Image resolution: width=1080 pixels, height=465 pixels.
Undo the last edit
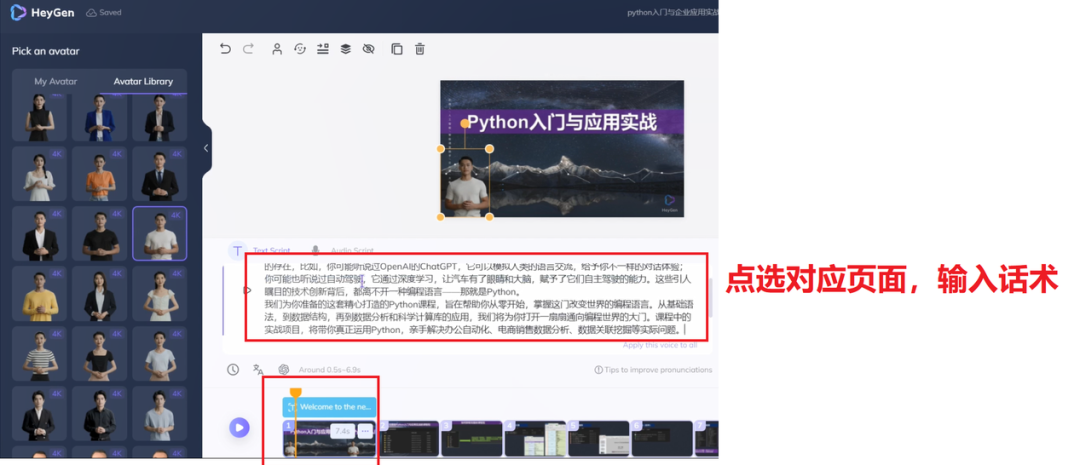click(225, 49)
